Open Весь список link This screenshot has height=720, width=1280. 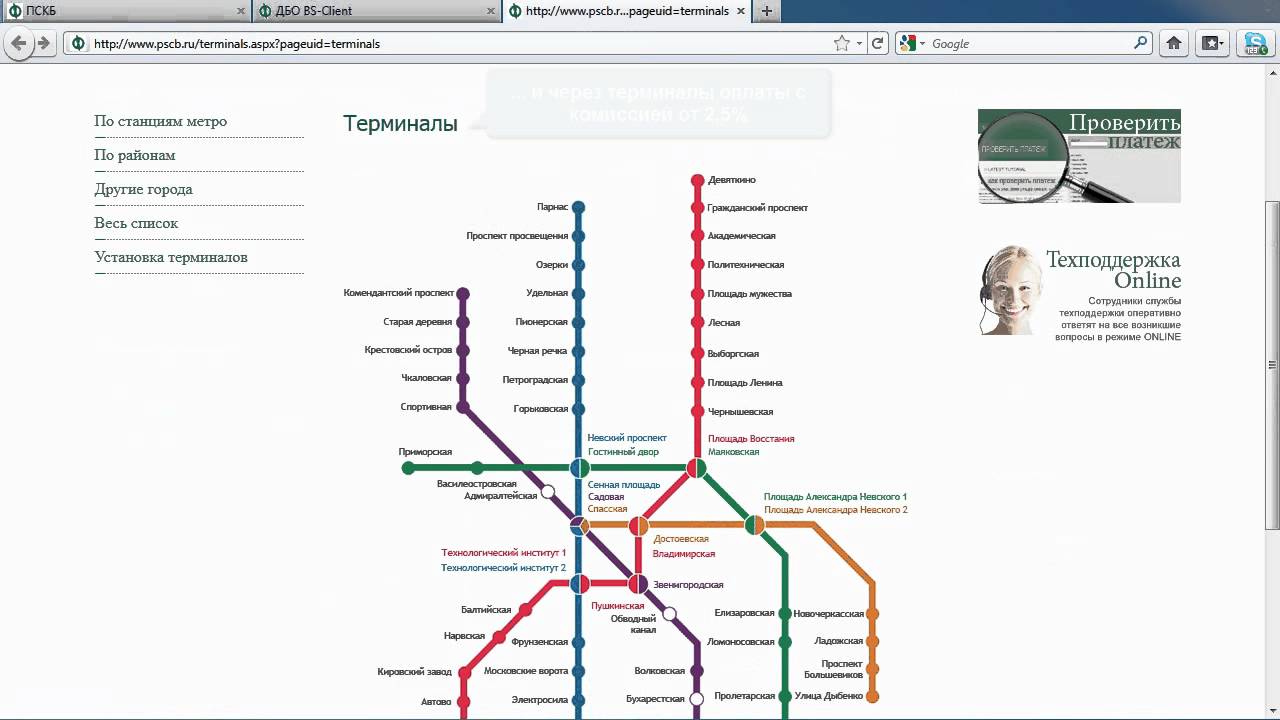(x=136, y=223)
